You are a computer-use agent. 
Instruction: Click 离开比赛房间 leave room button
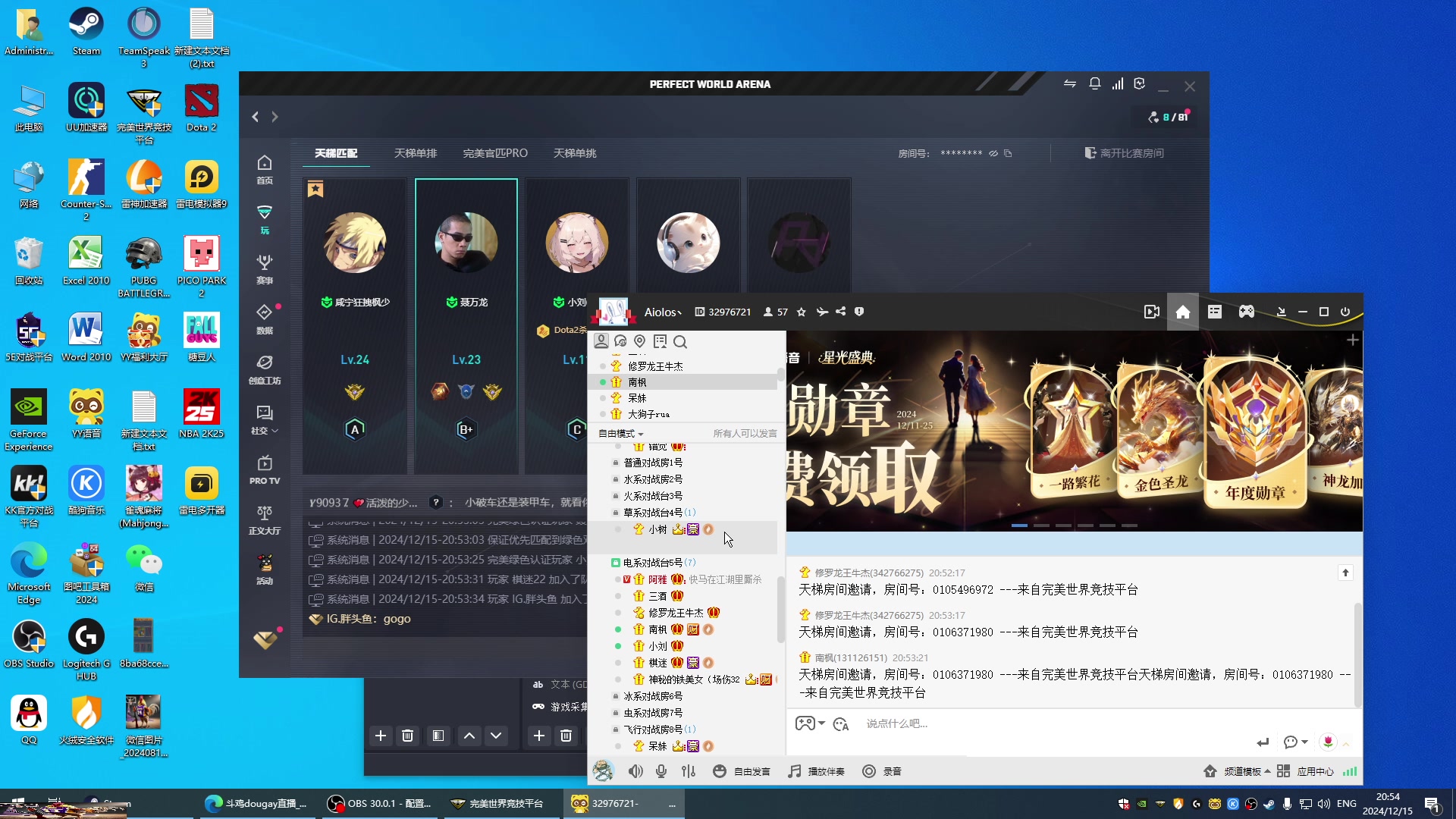click(1124, 153)
